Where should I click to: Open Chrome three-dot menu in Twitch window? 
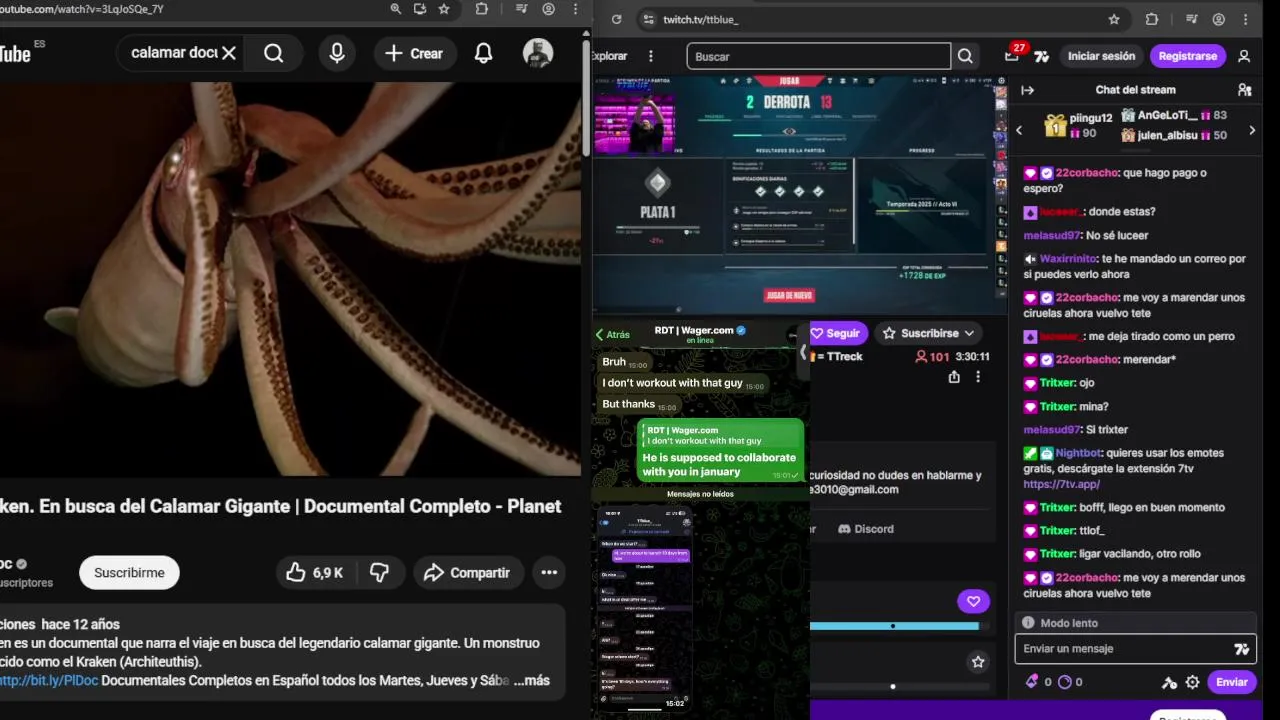tap(1246, 19)
